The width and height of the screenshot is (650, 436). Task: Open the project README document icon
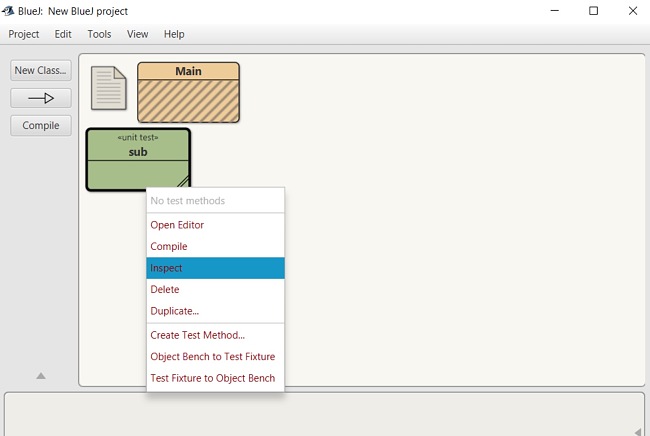[x=109, y=88]
